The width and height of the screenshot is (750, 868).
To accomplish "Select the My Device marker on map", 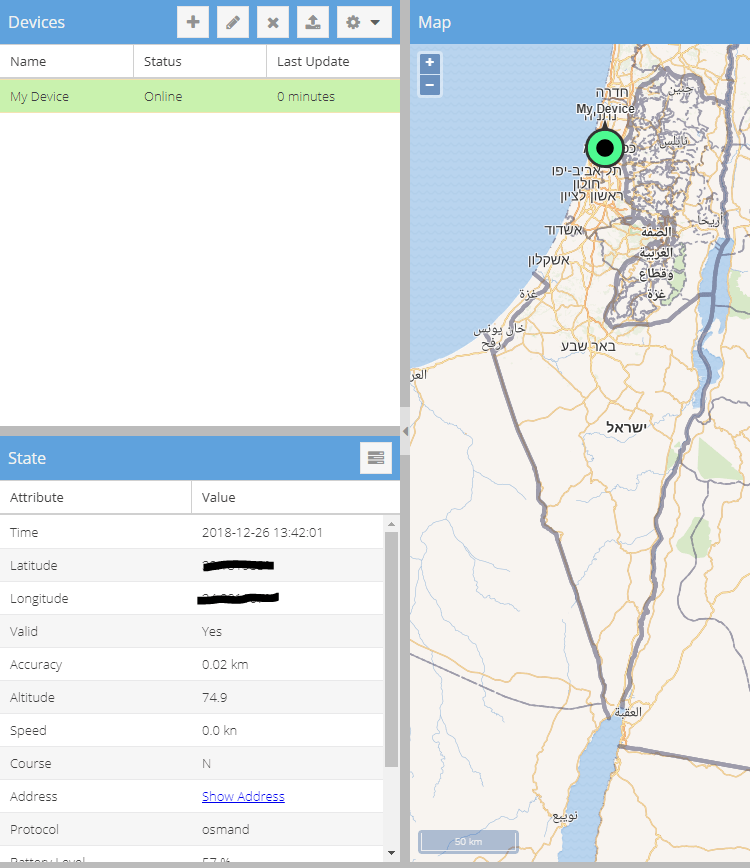I will [605, 148].
